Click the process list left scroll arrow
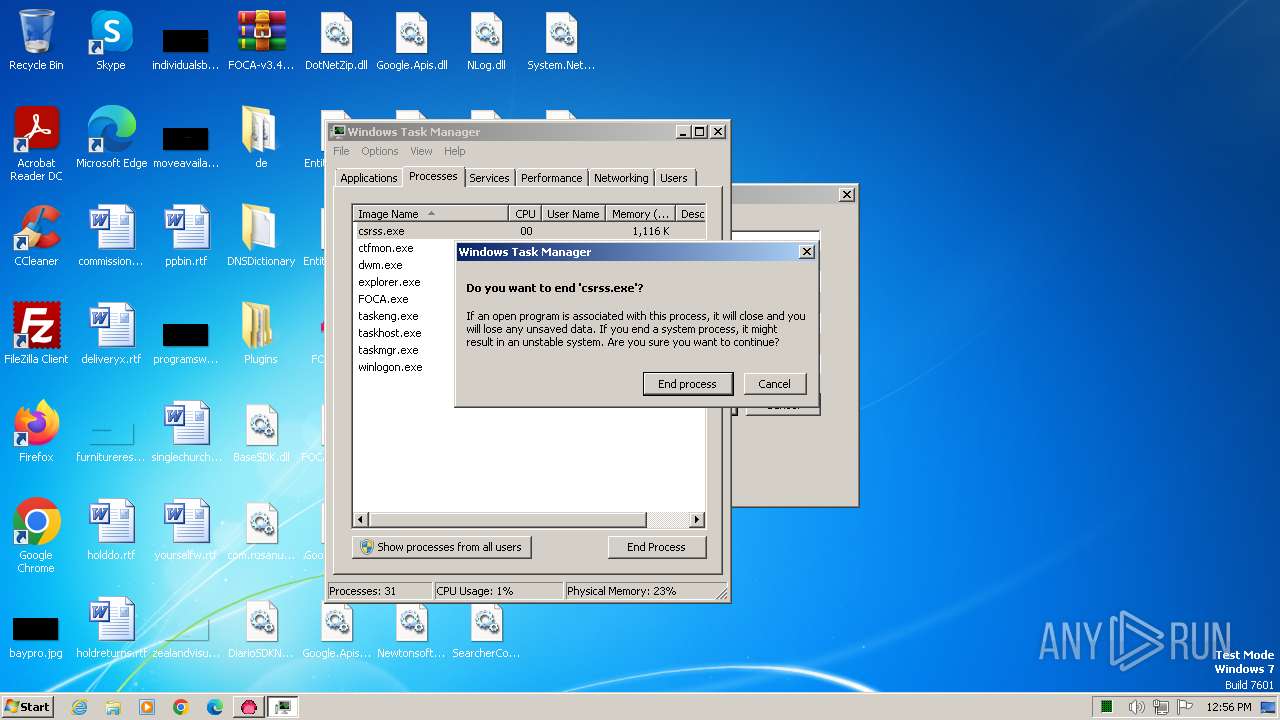The width and height of the screenshot is (1280, 720). [x=361, y=520]
